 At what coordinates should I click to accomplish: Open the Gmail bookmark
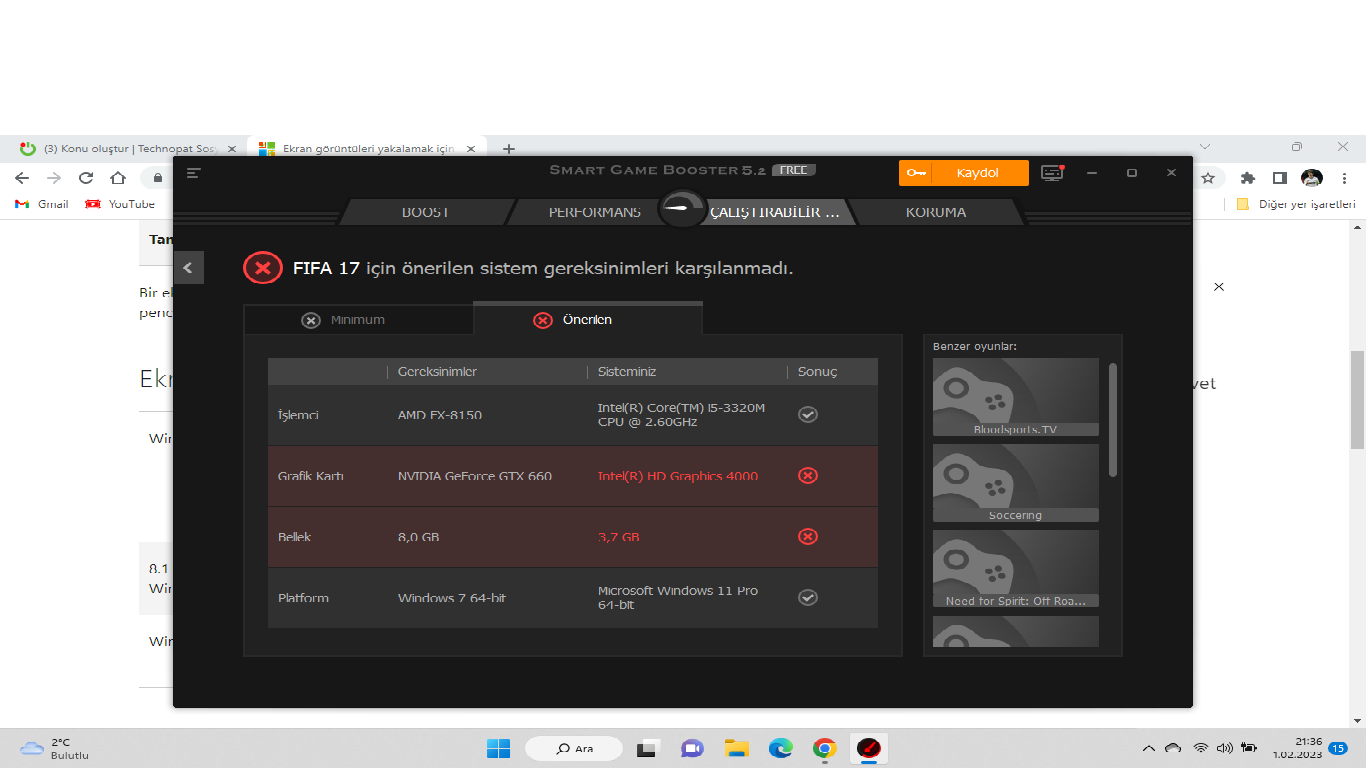pyautogui.click(x=42, y=204)
